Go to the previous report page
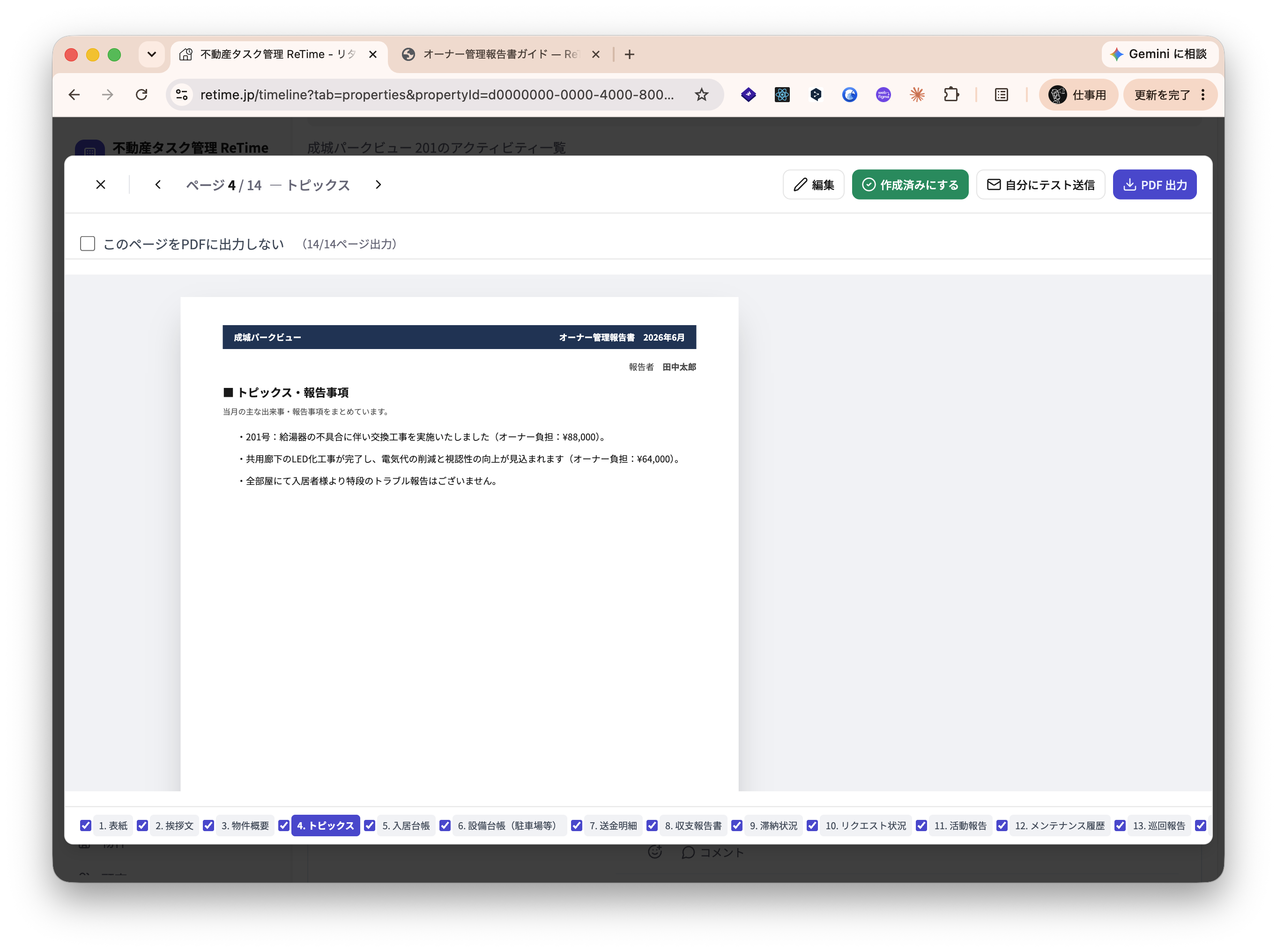1277x952 pixels. coord(158,185)
